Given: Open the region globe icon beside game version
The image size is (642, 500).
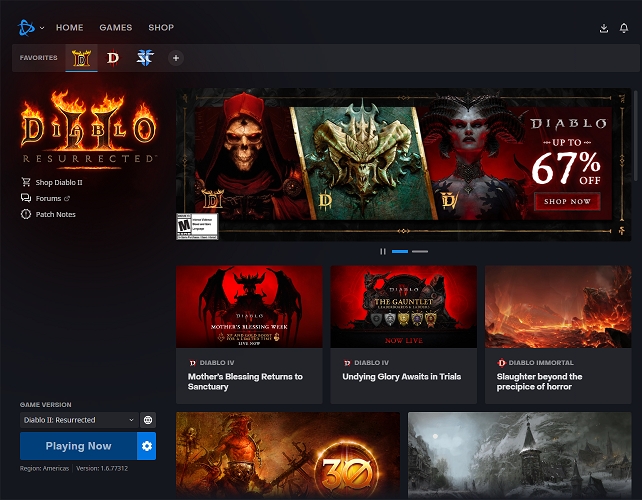Looking at the screenshot, I should click(148, 420).
